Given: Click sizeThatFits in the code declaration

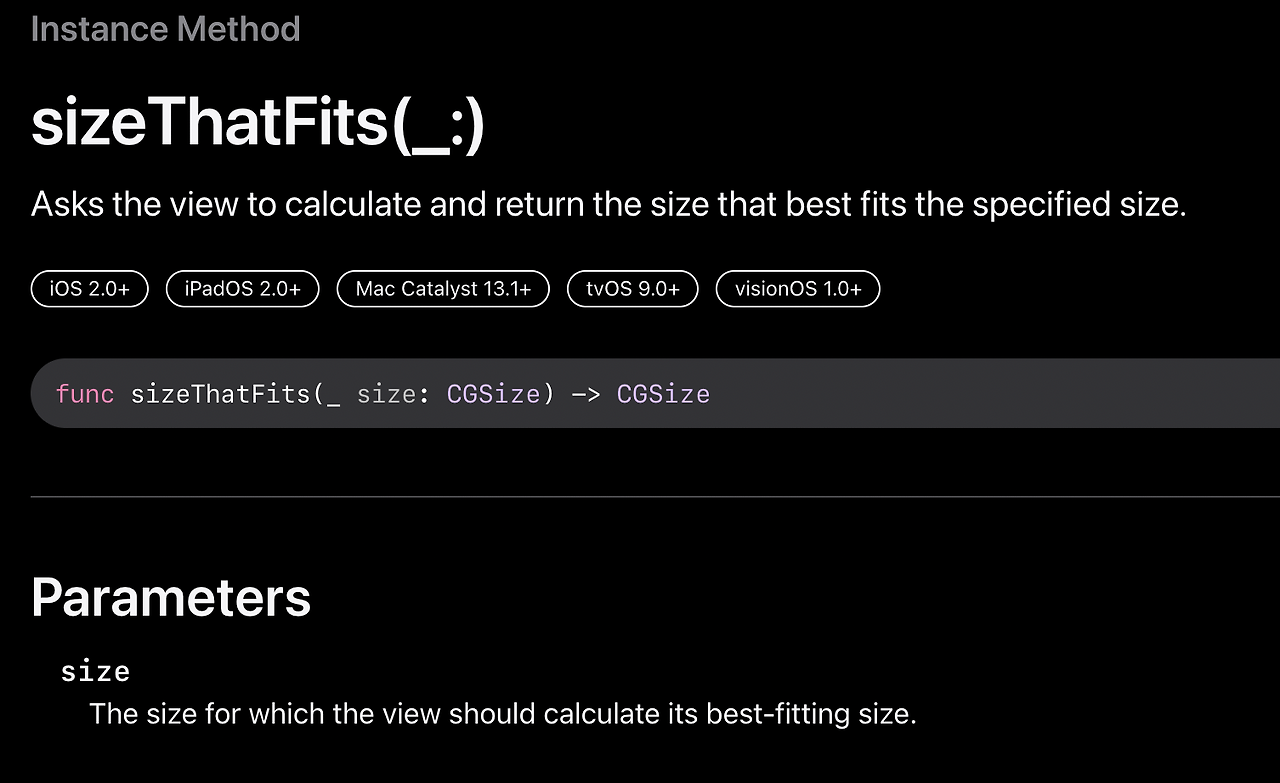Looking at the screenshot, I should click(221, 394).
